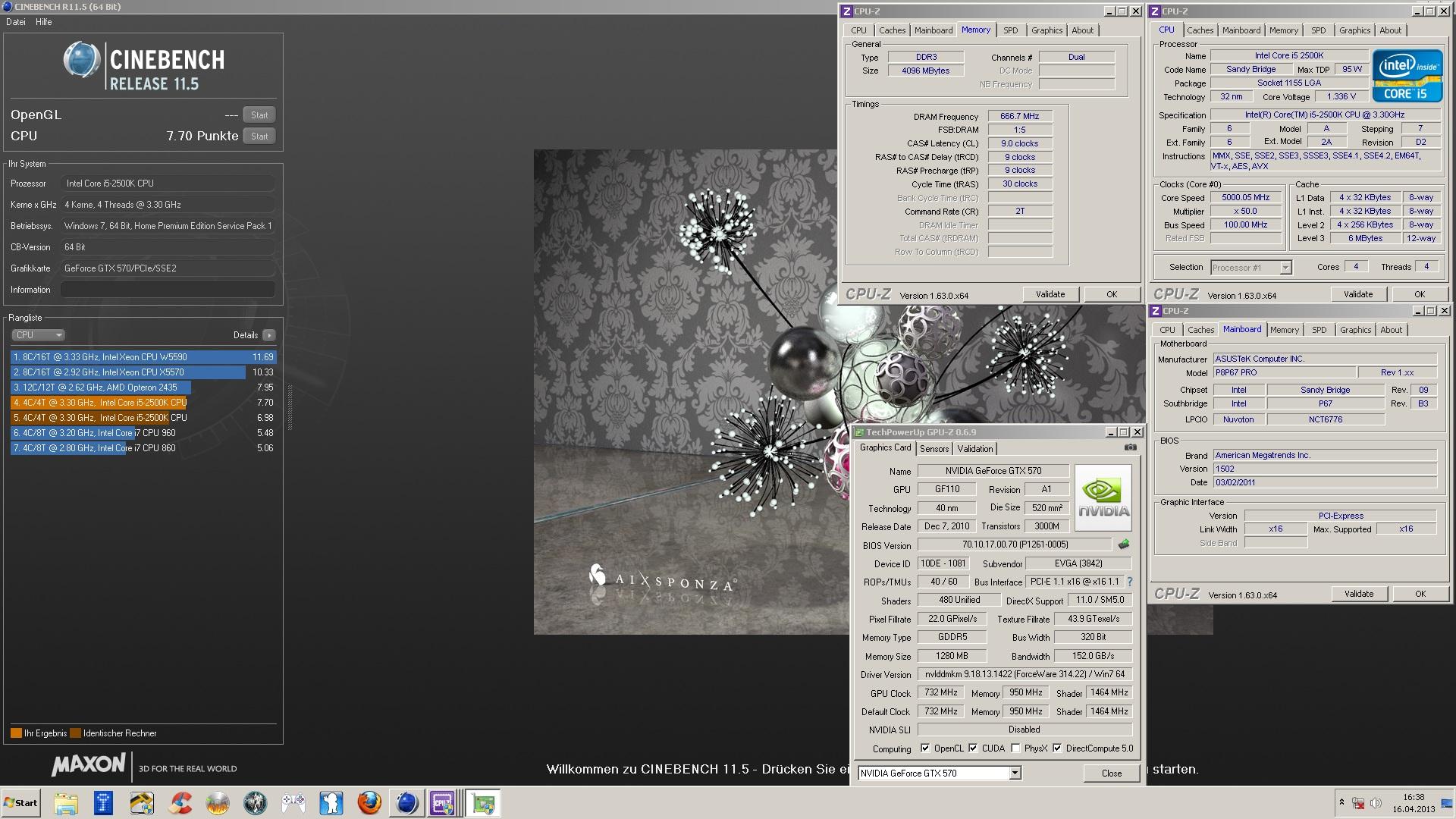
Task: Click the network disconnected tray icon
Action: click(x=1358, y=803)
